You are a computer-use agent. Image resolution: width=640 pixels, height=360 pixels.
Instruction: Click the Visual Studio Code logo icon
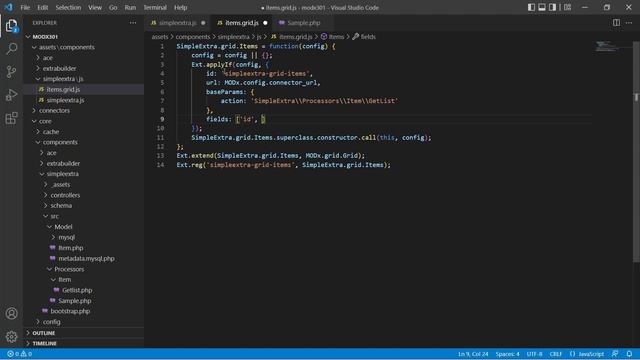click(9, 7)
